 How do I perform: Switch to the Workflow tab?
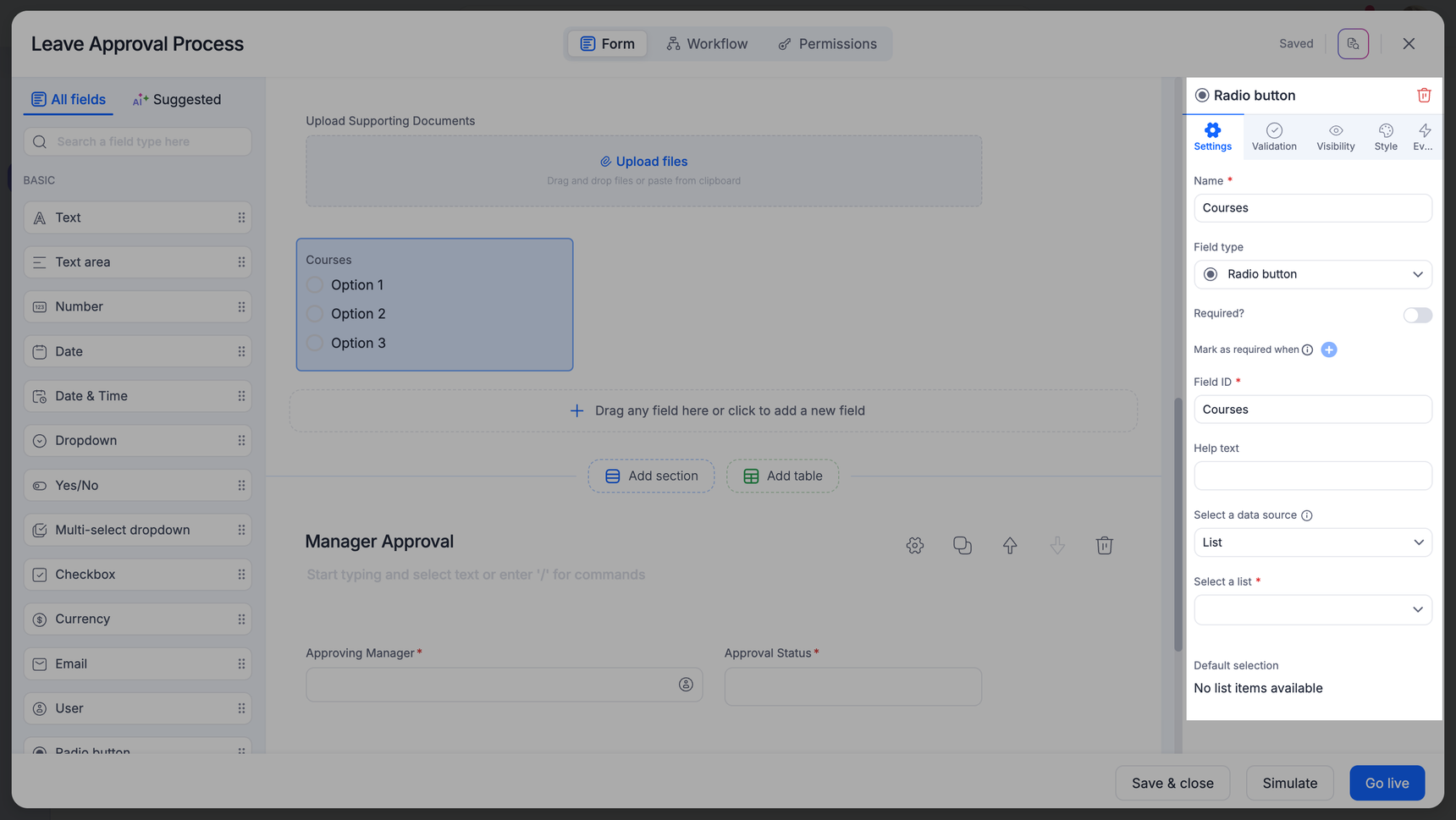pos(707,44)
